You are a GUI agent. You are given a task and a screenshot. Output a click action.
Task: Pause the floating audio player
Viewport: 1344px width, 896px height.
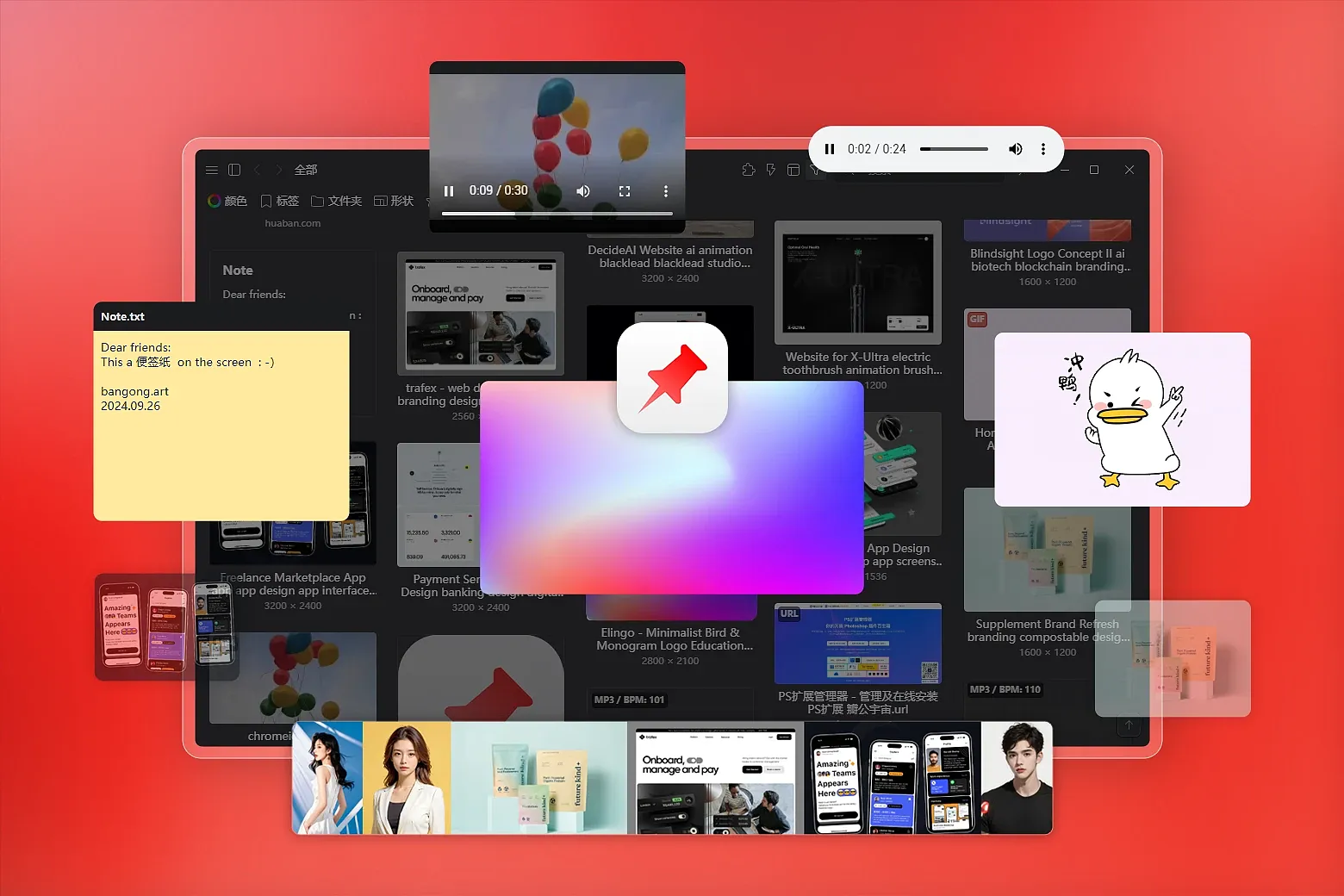click(x=830, y=149)
